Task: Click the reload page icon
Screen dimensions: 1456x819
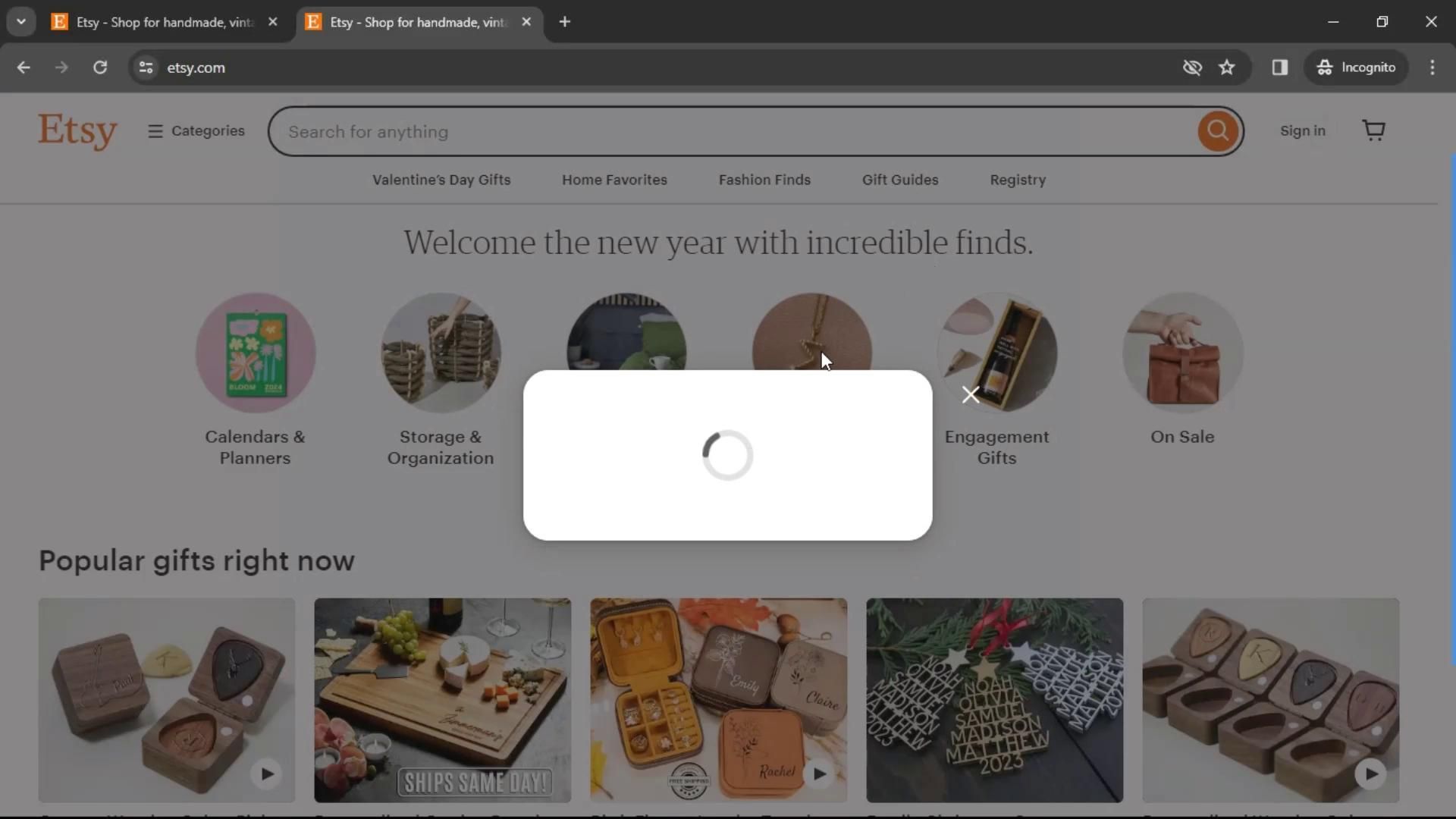Action: point(100,67)
